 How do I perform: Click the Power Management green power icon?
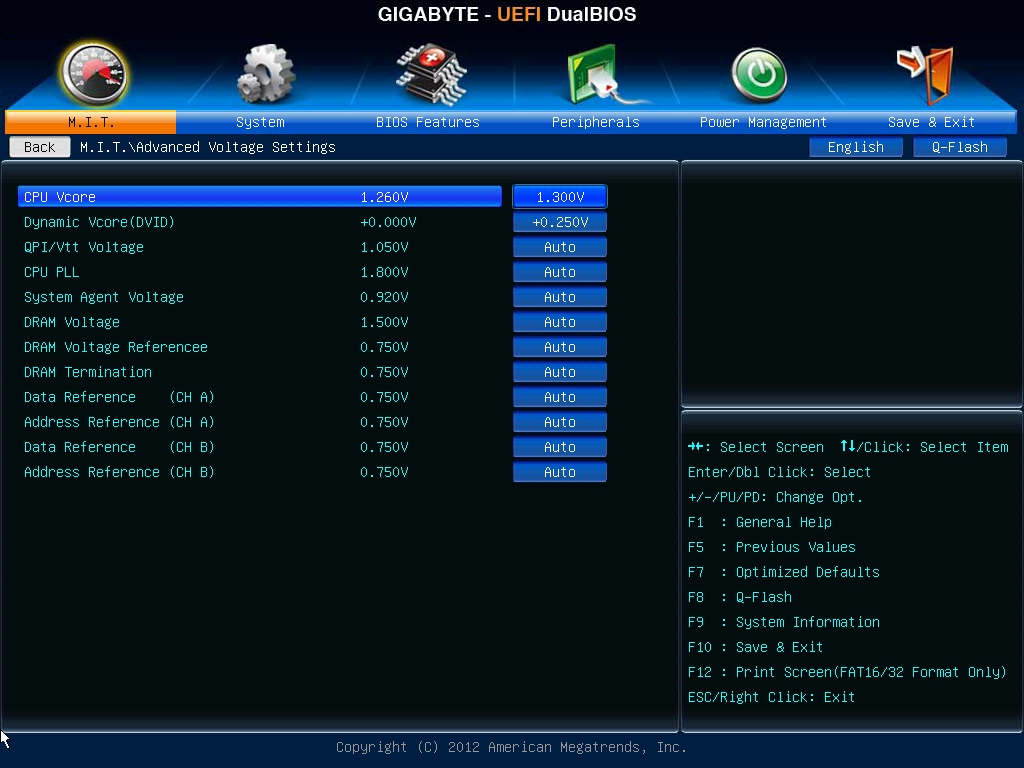759,75
